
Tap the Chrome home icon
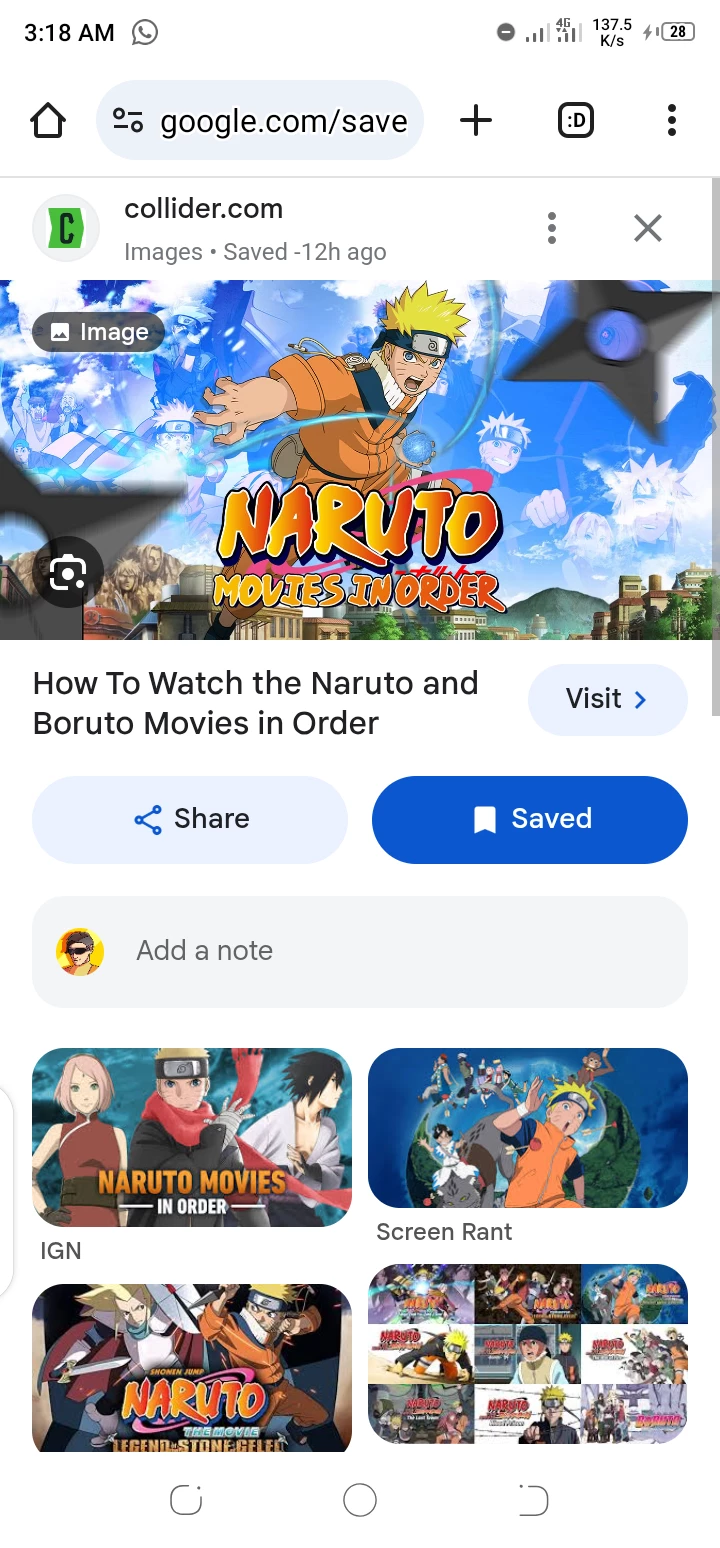pyautogui.click(x=48, y=121)
